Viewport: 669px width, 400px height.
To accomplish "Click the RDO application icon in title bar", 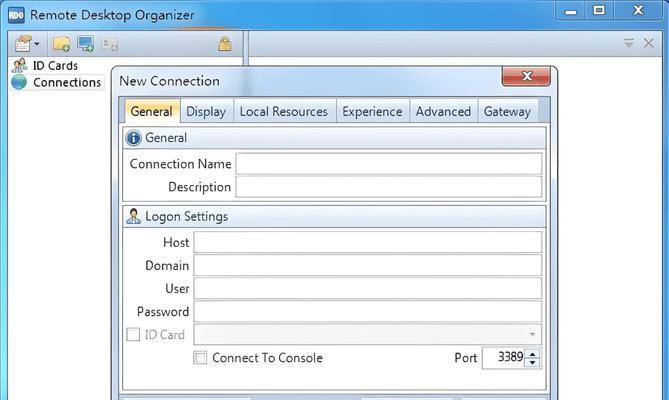I will [16, 15].
